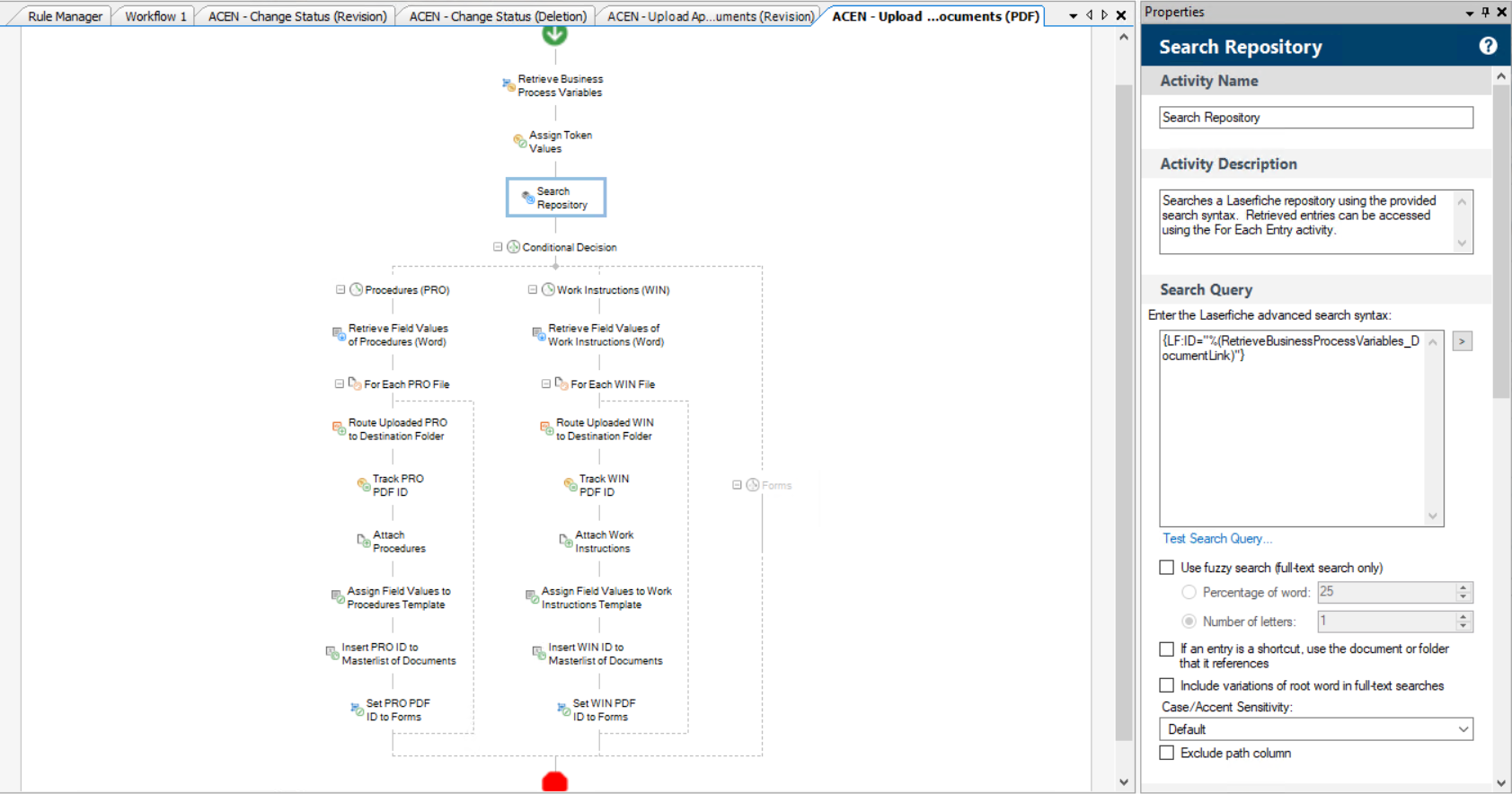Click the For Each PRO File icon
The height and width of the screenshot is (794, 1512).
point(355,384)
